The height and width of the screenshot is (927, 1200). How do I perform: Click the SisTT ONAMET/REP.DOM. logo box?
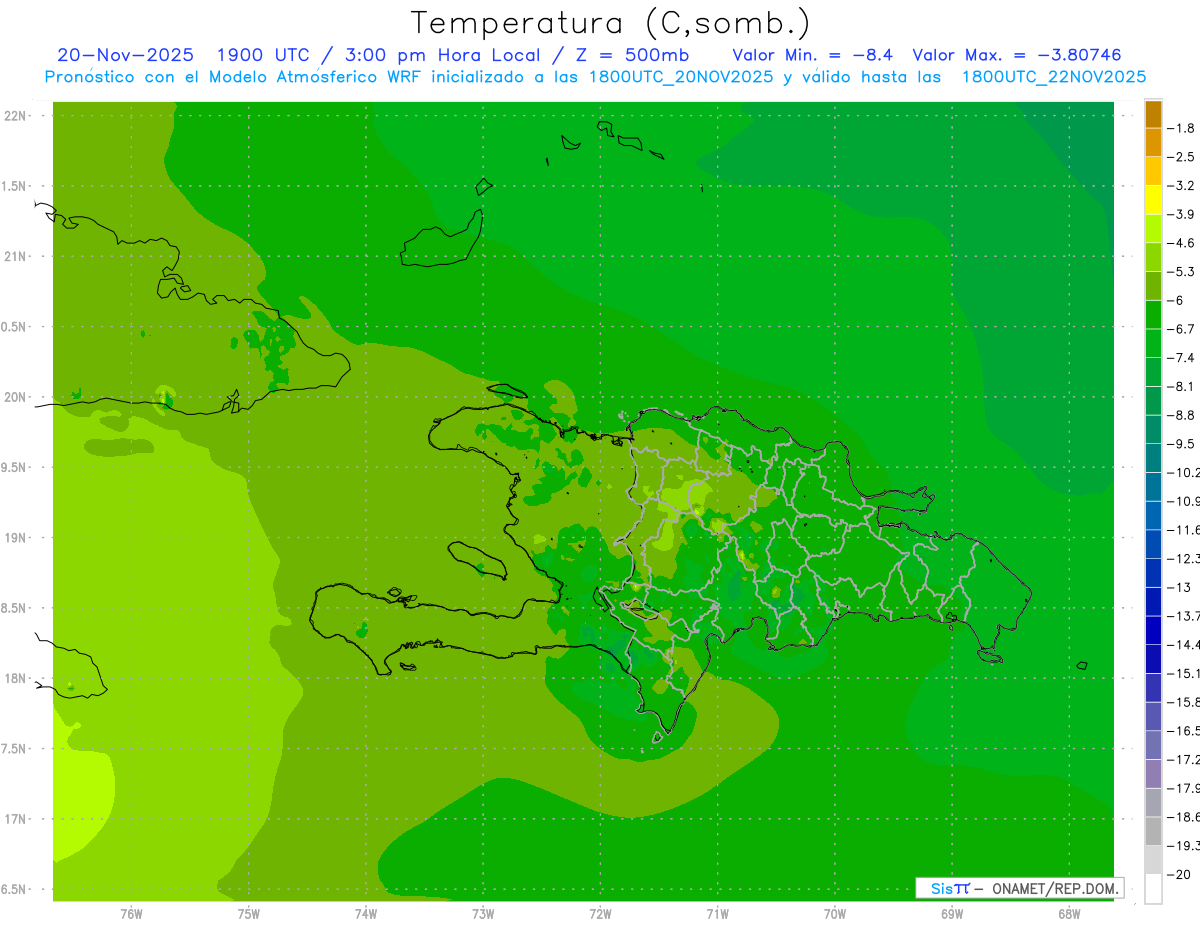tap(1020, 887)
